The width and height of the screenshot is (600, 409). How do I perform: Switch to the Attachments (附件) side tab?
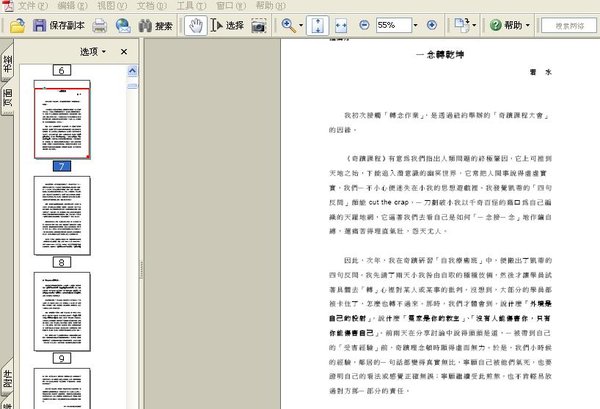point(7,378)
